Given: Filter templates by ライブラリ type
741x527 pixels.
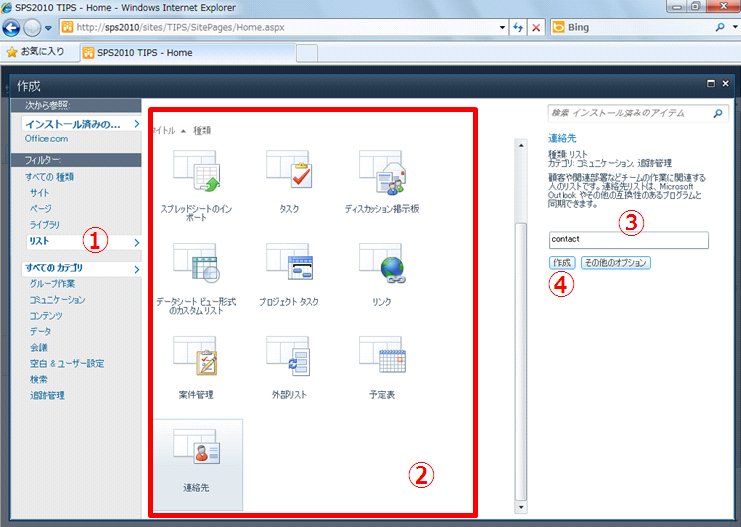Looking at the screenshot, I should (44, 225).
